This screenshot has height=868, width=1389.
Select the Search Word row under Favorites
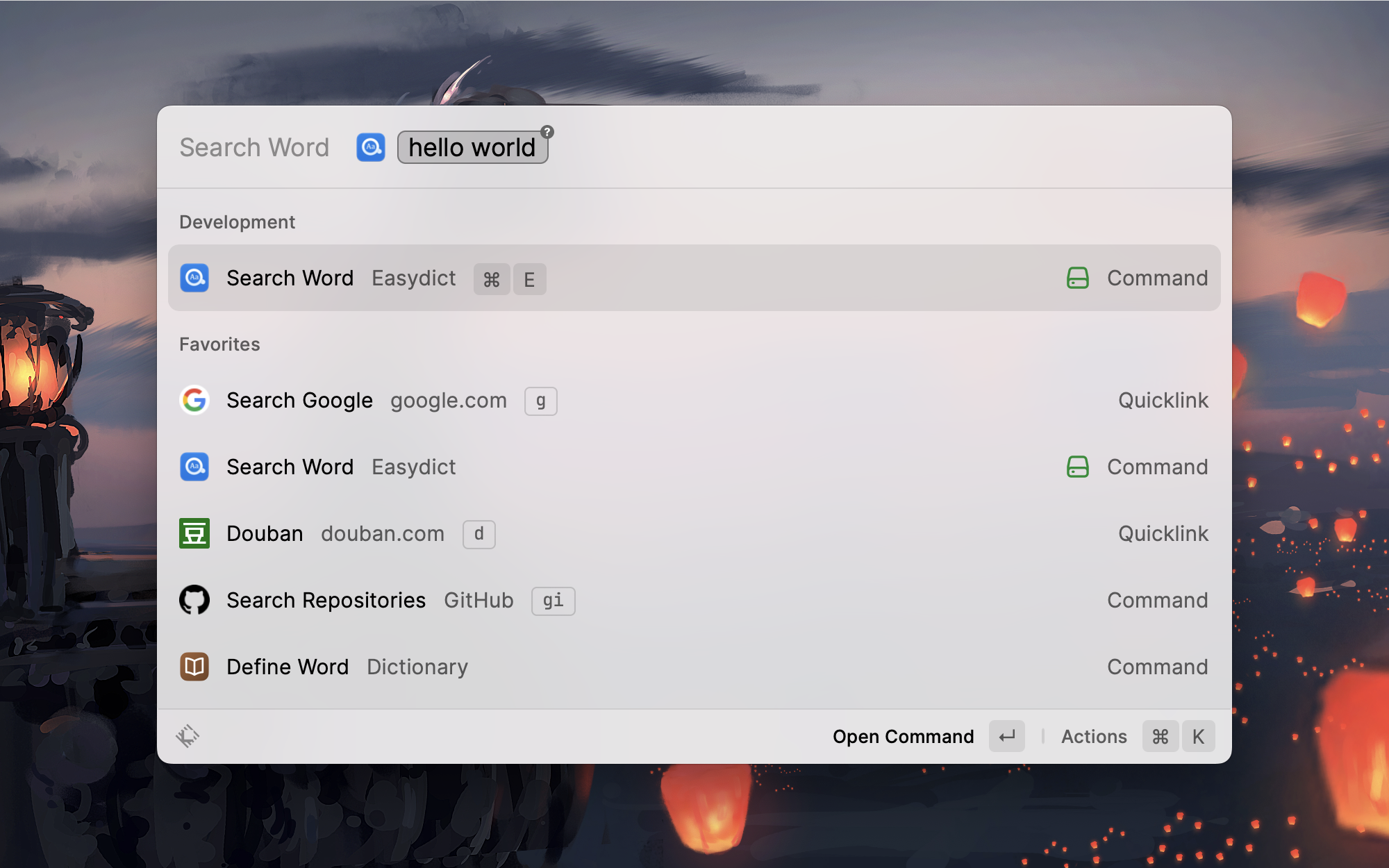coord(694,467)
